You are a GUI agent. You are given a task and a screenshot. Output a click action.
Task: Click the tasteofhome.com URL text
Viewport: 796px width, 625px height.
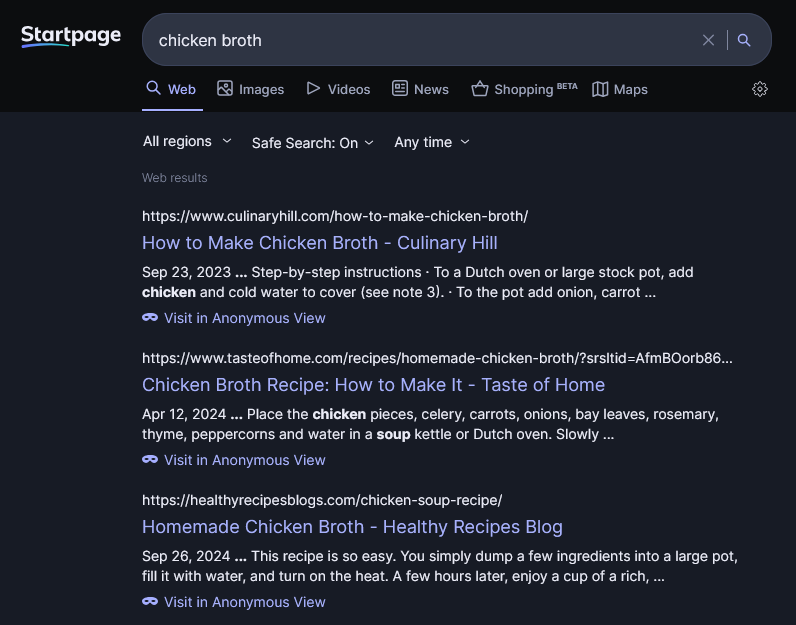click(x=438, y=358)
